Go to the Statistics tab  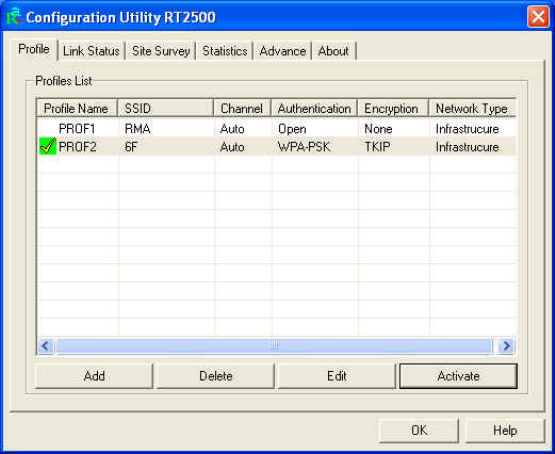[224, 51]
